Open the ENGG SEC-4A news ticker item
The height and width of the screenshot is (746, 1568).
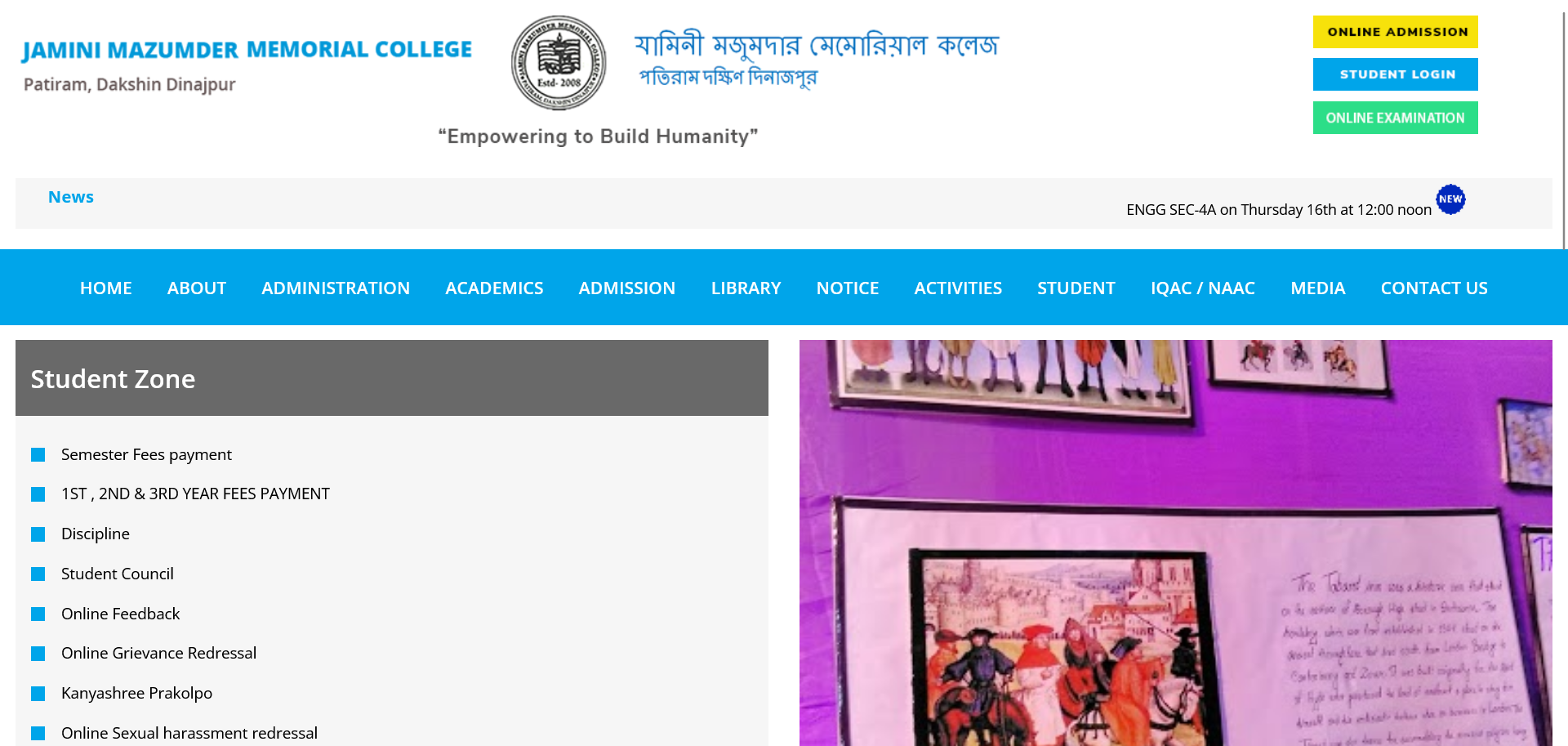1279,210
